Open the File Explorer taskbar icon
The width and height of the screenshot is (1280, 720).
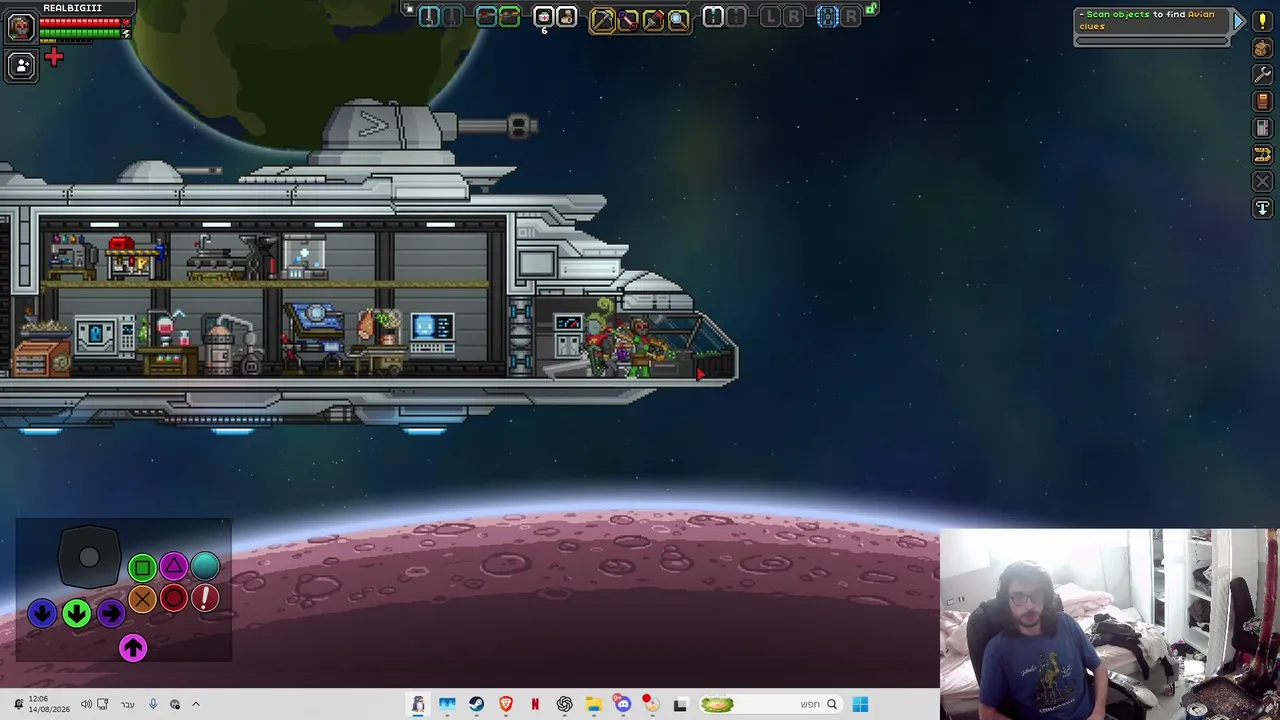[594, 704]
